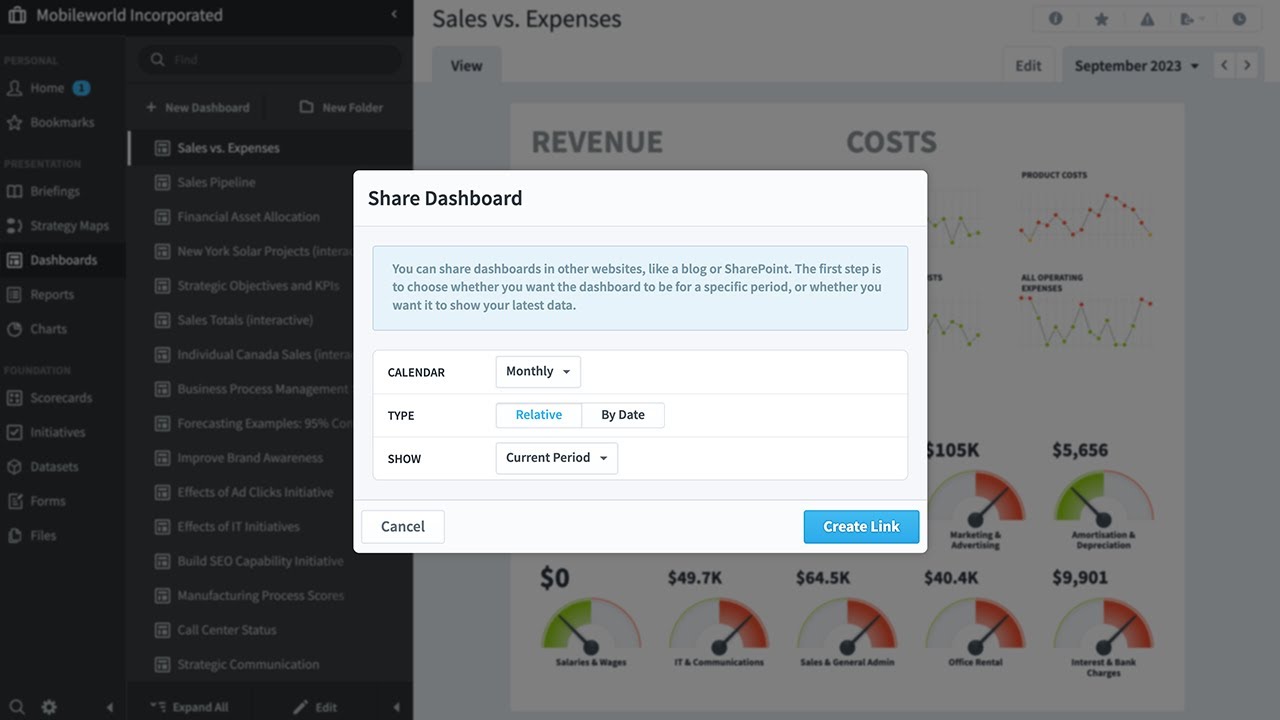Collapse the panel with header arrow
Viewport: 1280px width, 720px height.
(394, 15)
